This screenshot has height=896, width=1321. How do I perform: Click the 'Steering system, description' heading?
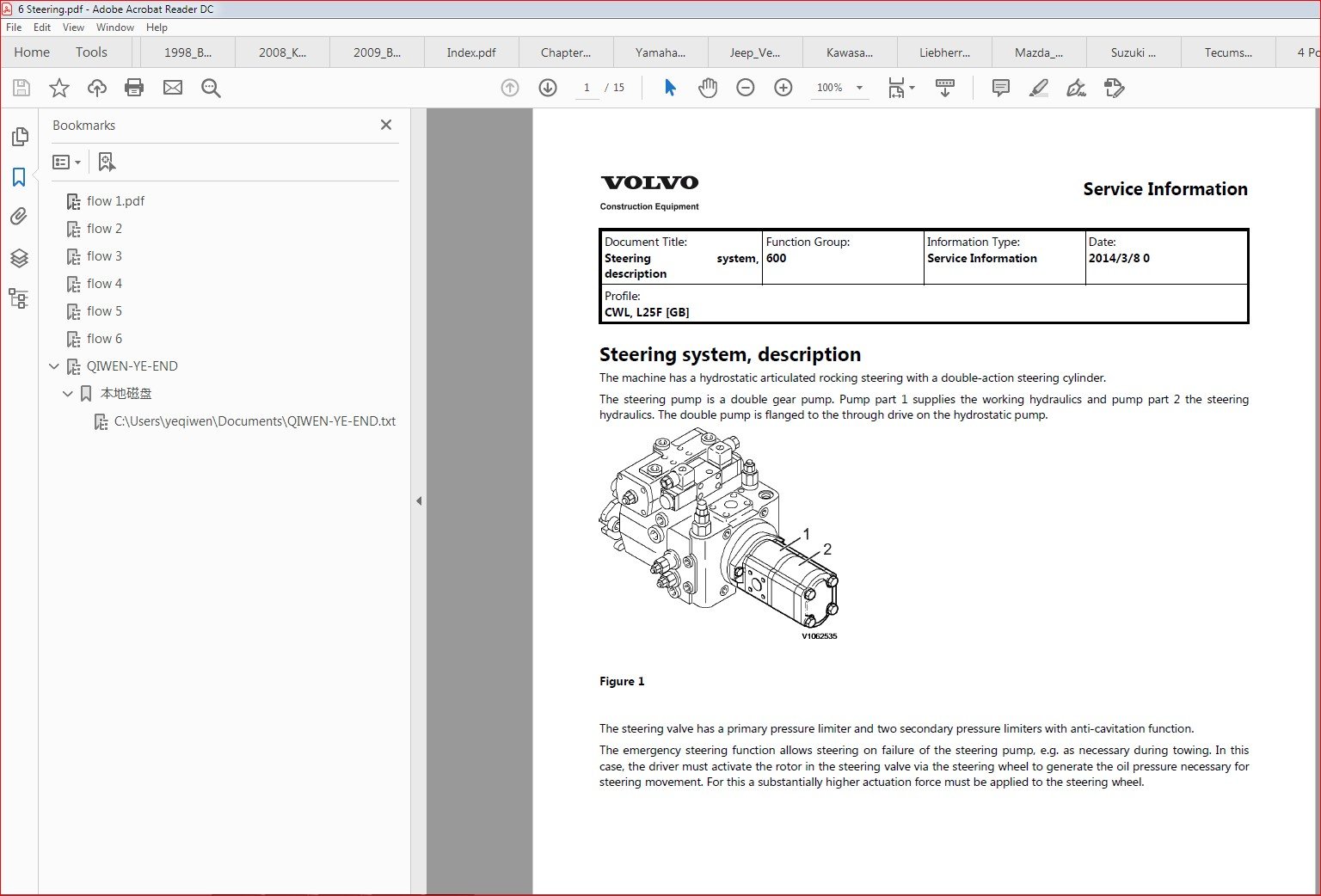click(x=730, y=354)
